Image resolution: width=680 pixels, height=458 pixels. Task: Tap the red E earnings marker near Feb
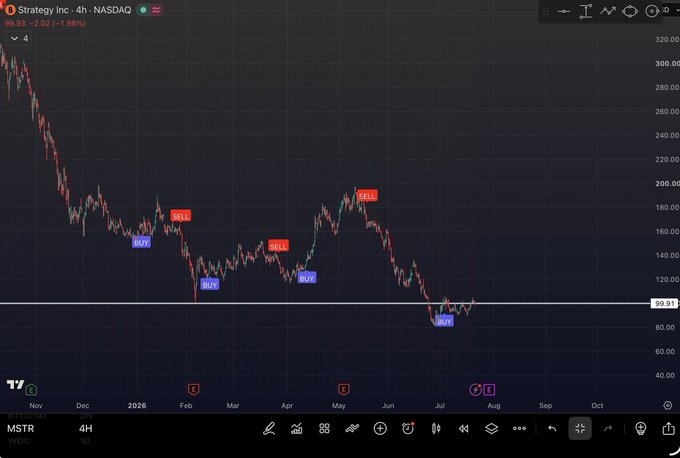click(x=193, y=389)
